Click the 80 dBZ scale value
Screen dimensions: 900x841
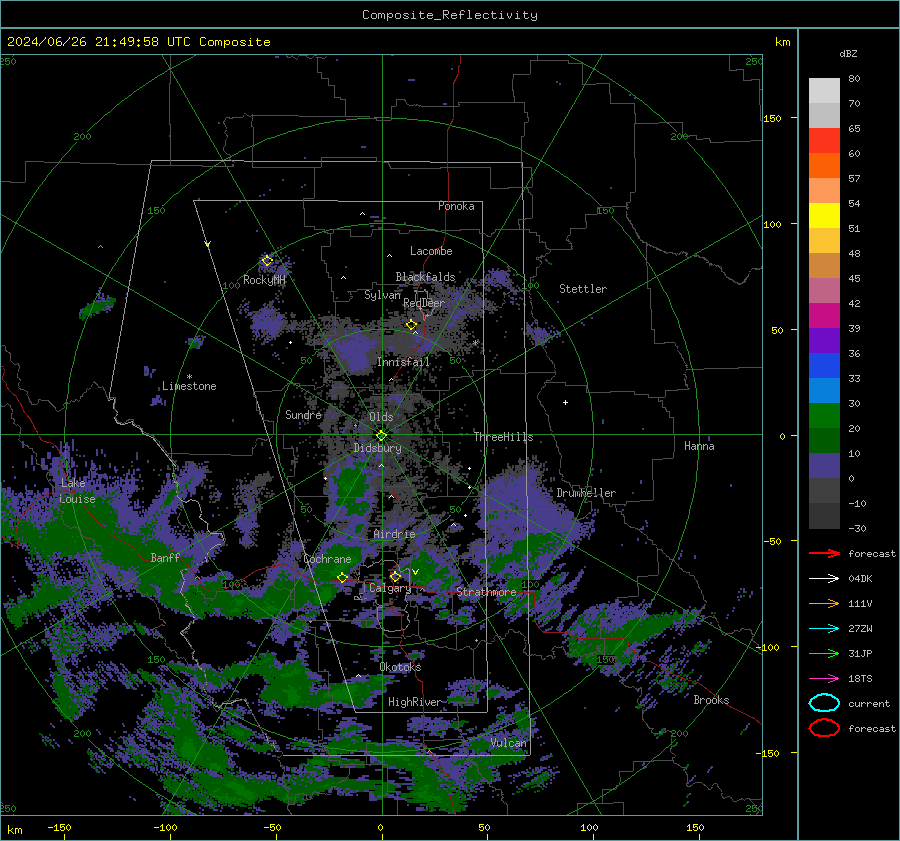pos(854,79)
